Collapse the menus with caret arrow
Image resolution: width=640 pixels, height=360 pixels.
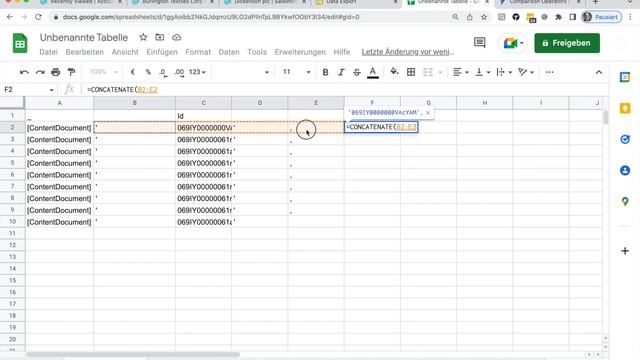pos(598,72)
